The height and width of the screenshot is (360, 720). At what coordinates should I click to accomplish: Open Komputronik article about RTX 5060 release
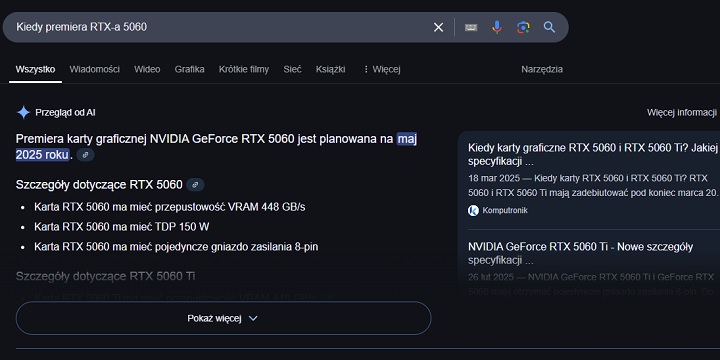coord(592,155)
